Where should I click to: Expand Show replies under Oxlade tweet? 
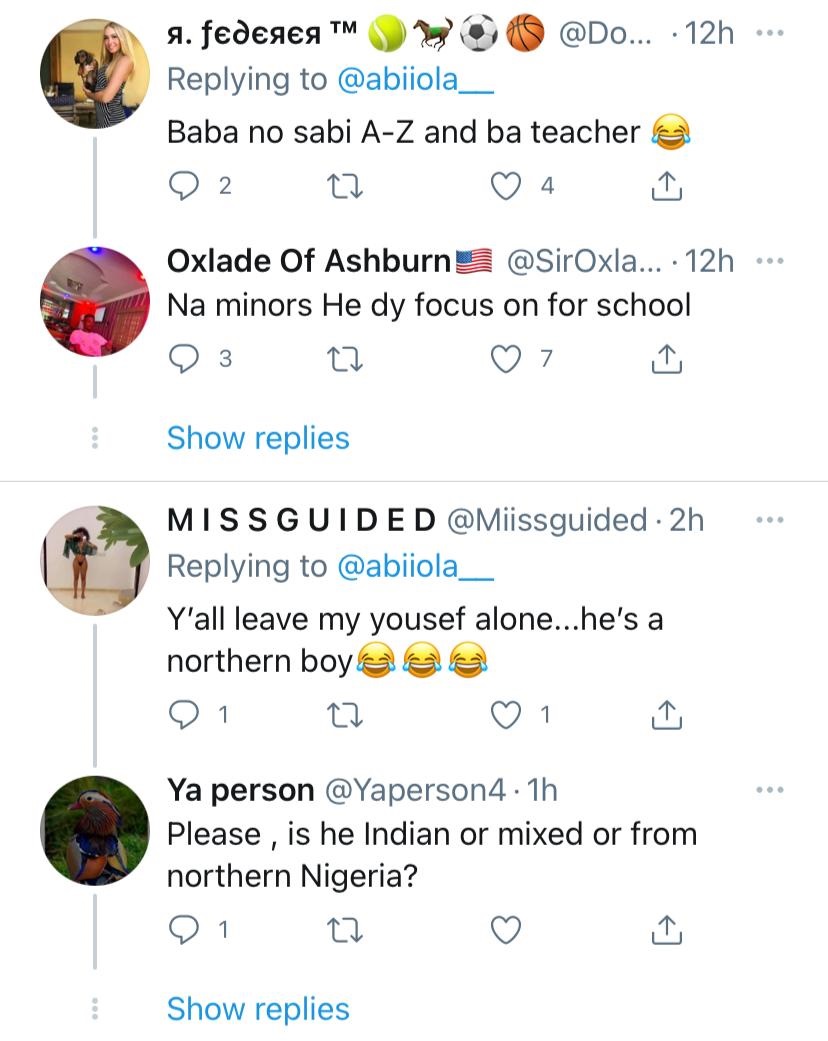[258, 438]
